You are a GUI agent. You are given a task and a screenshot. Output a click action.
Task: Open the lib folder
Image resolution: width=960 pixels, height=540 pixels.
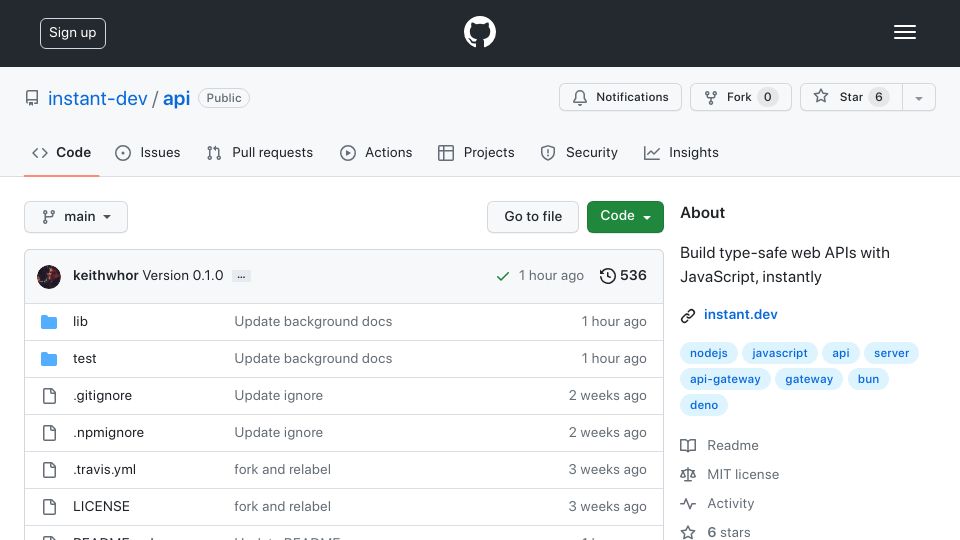[x=80, y=321]
